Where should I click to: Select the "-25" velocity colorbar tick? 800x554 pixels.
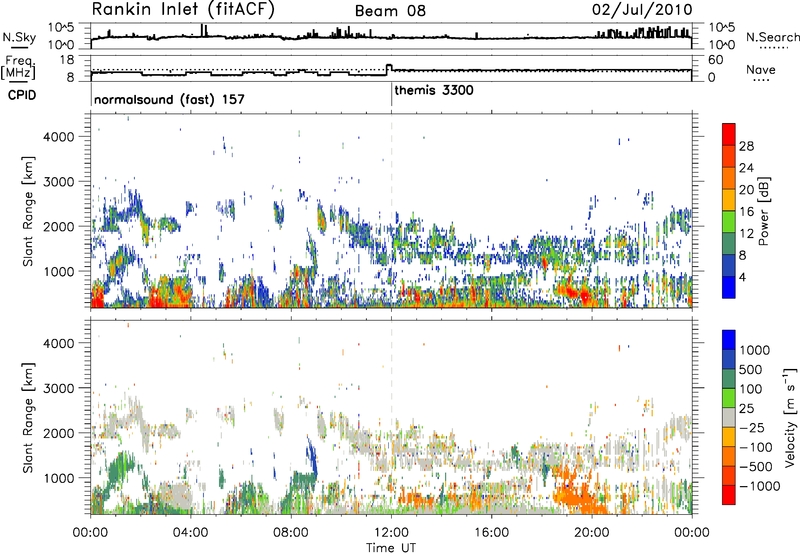[751, 428]
